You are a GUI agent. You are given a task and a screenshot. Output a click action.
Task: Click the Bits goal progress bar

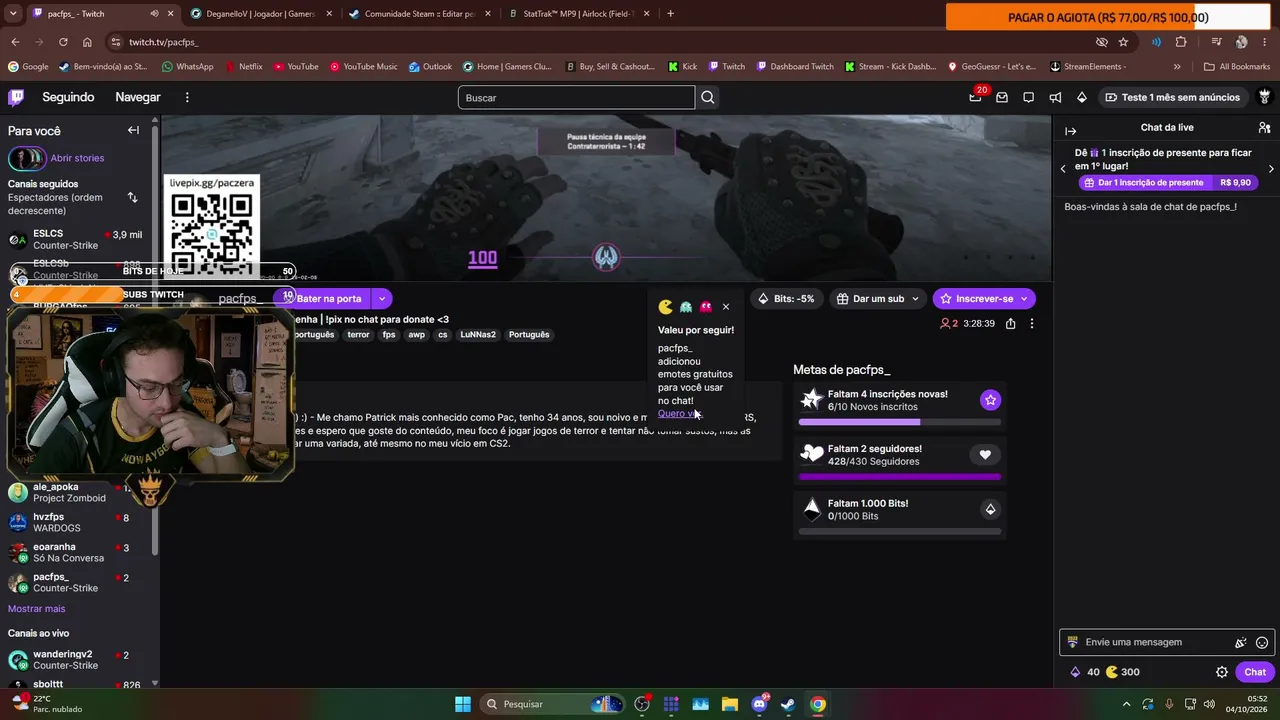[x=899, y=532]
